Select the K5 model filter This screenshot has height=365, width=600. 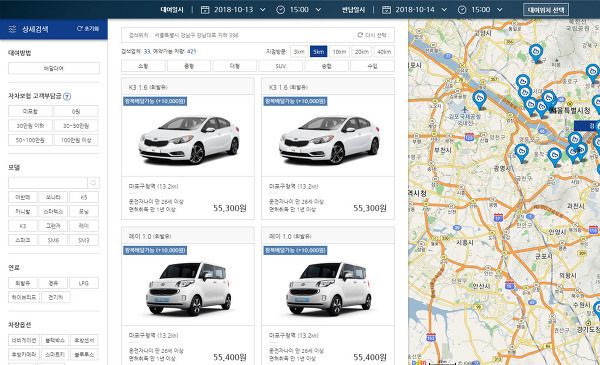[x=84, y=197]
